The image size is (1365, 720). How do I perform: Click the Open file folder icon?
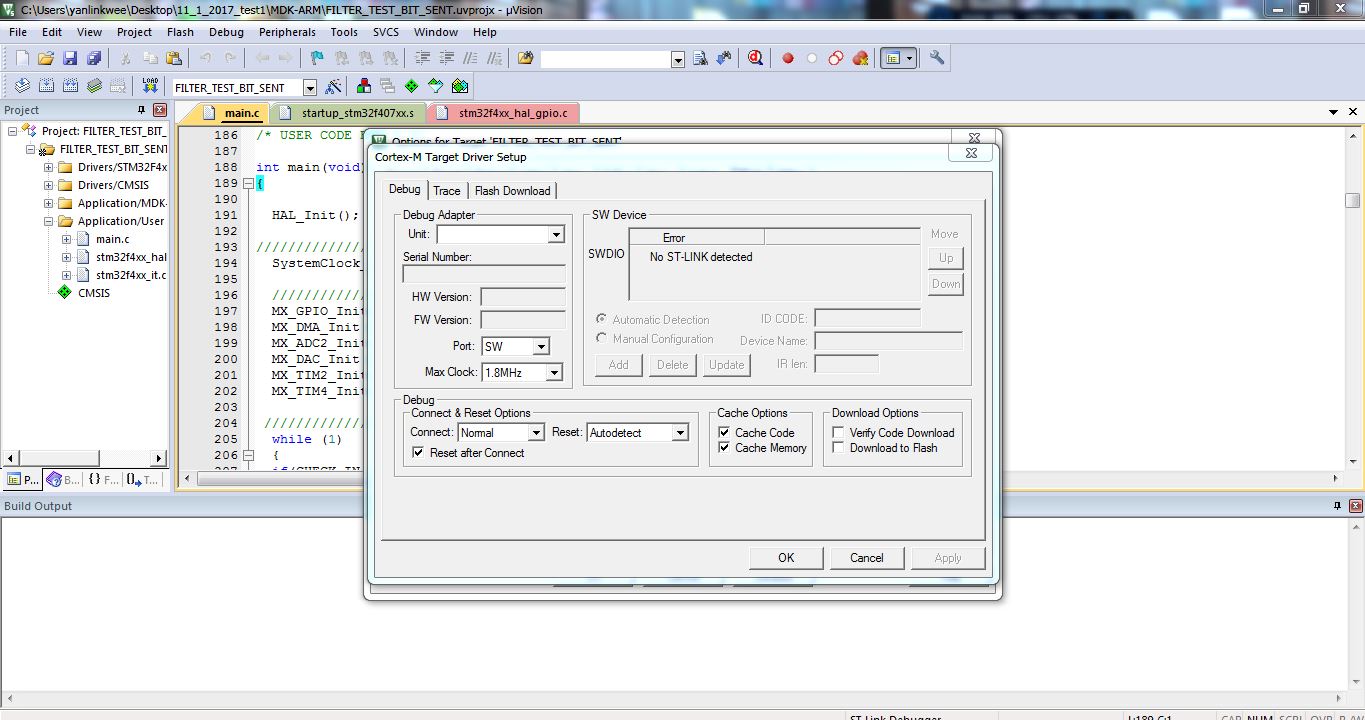click(x=46, y=59)
